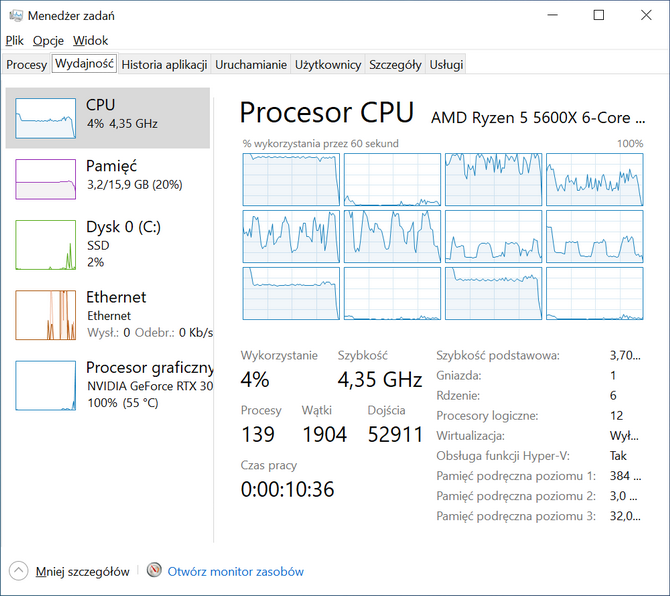670x596 pixels.
Task: Maximize the Menedżer zadań window
Action: (599, 15)
